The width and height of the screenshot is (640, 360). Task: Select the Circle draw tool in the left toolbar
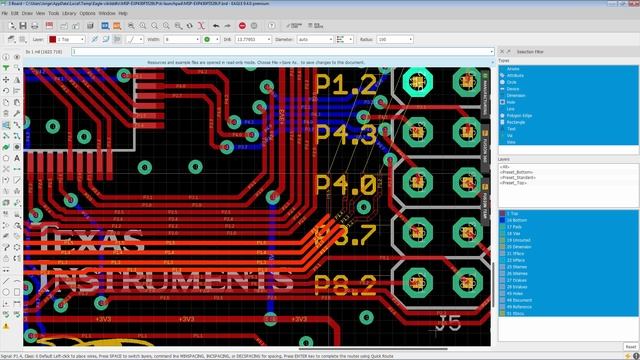pyautogui.click(x=6, y=292)
